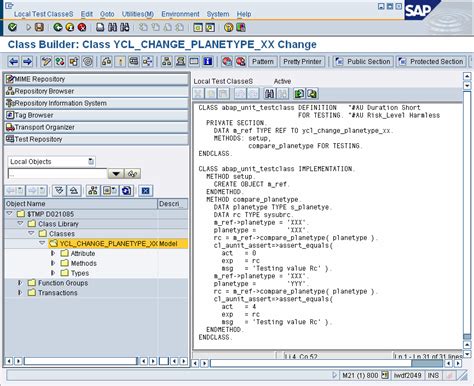Open the Tag Browser panel
This screenshot has height=386, width=474.
pyautogui.click(x=97, y=115)
